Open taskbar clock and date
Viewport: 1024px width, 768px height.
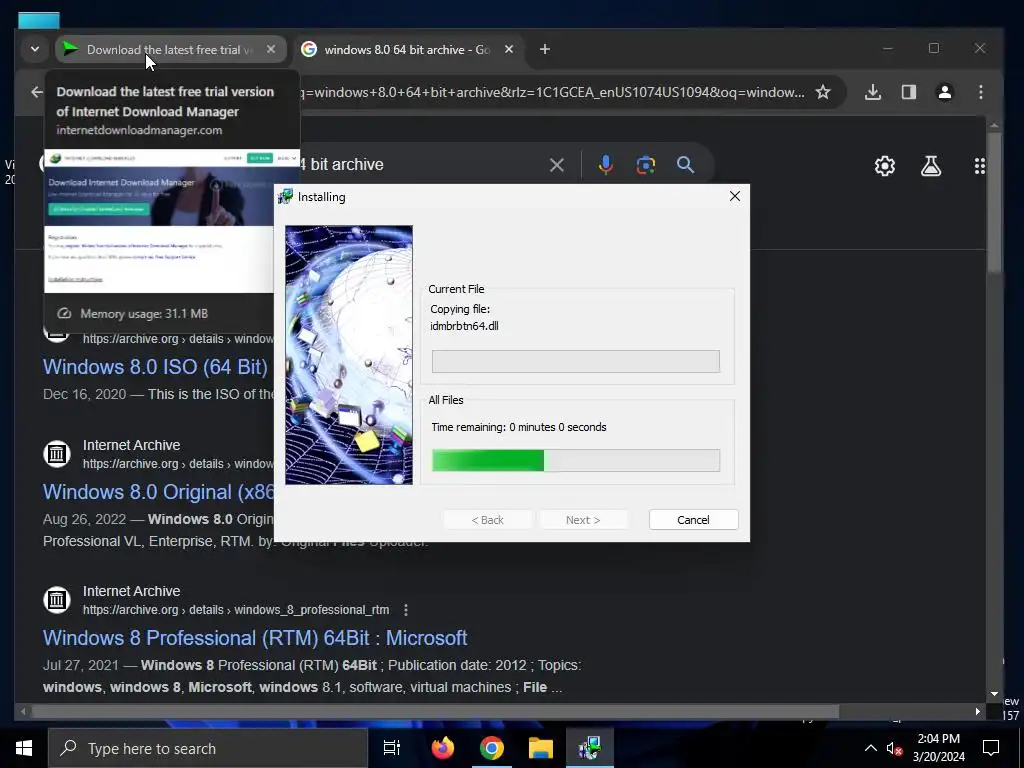pyautogui.click(x=938, y=748)
